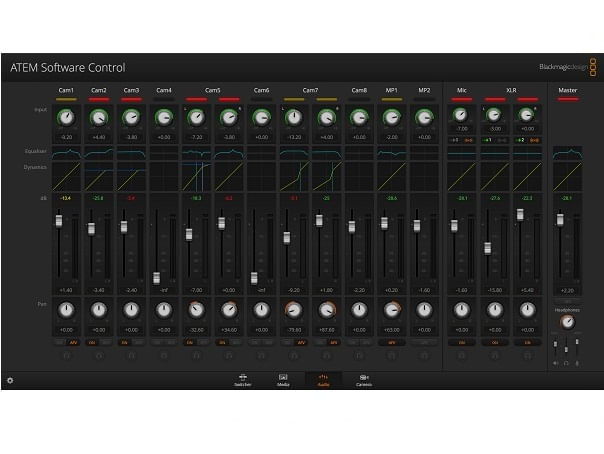Click the link icon on Mic channel
This screenshot has width=604, height=454.
point(469,140)
